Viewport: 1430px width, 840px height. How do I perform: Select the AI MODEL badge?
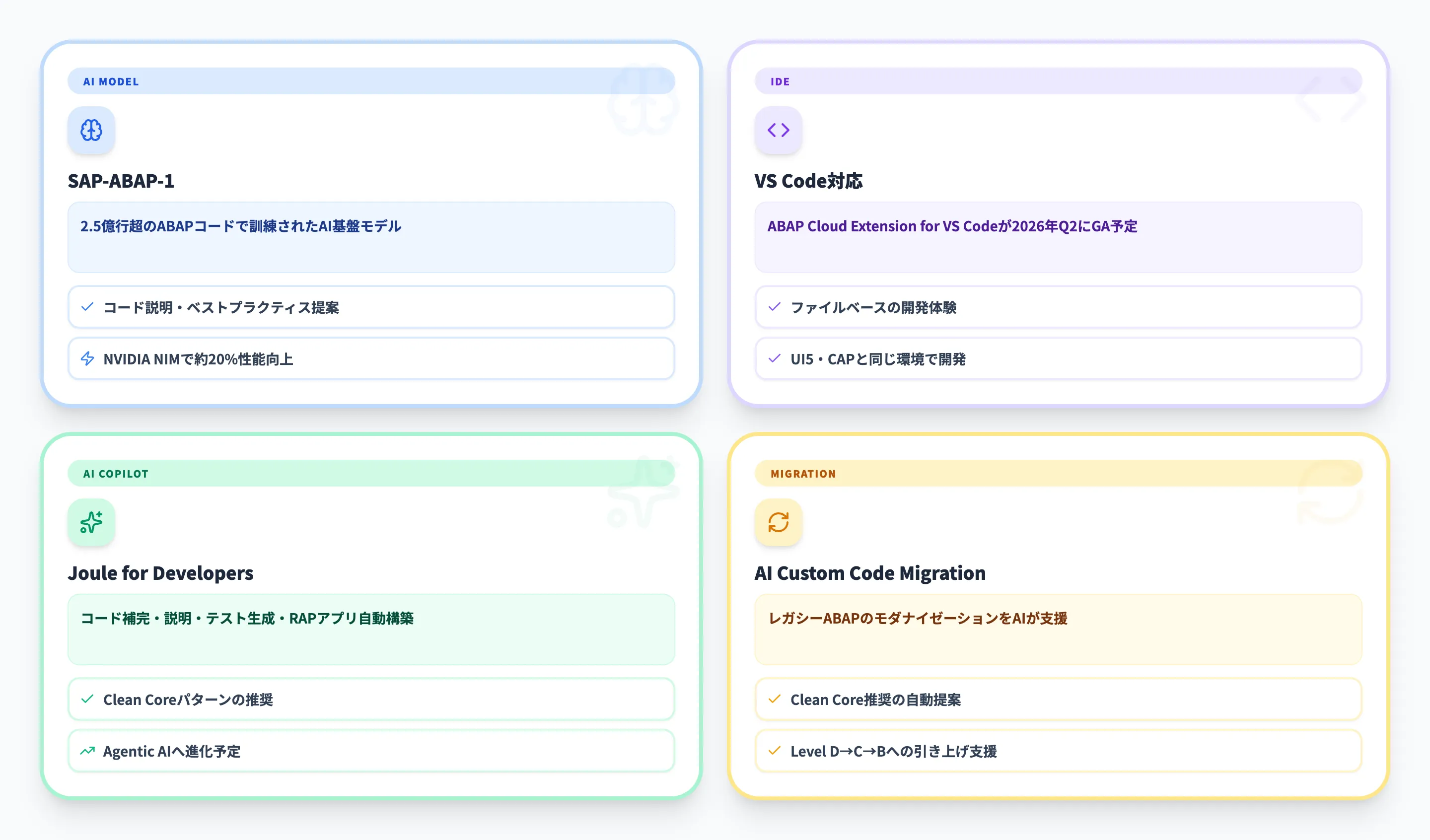(110, 81)
